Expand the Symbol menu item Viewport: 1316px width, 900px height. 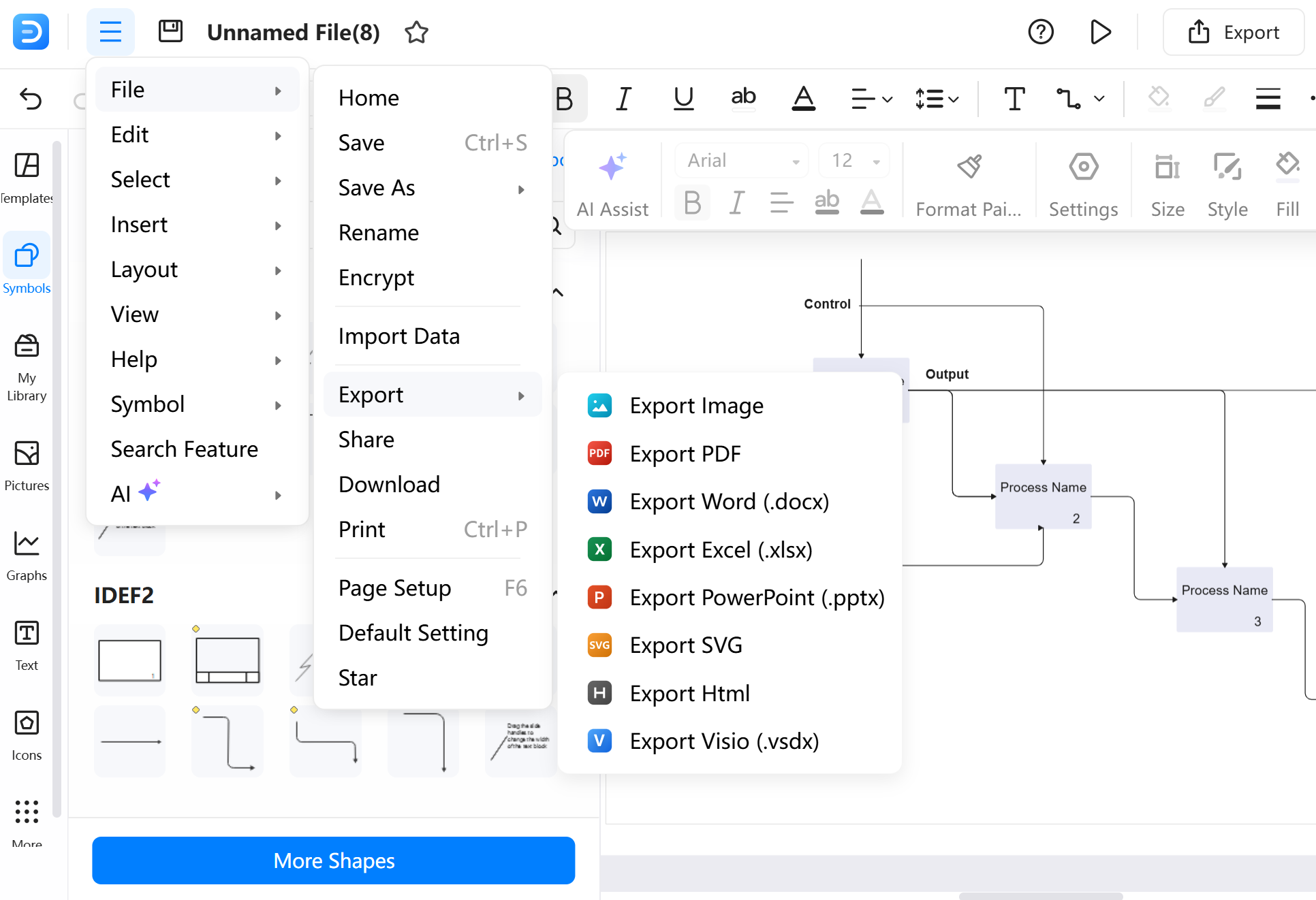tap(197, 404)
